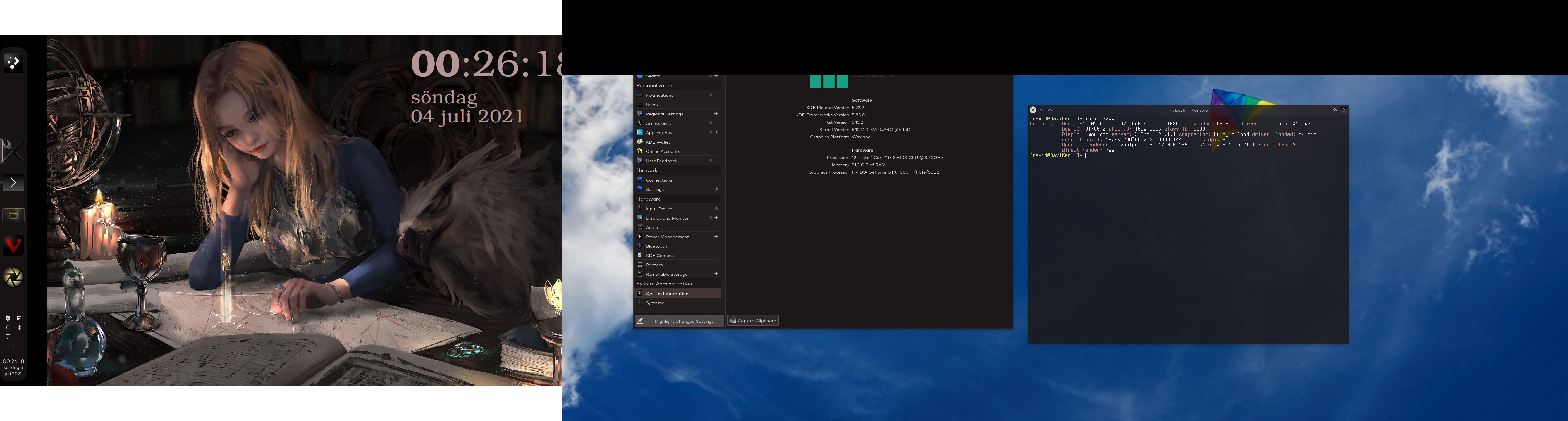Screen dimensions: 1568x421
Task: Open Audio settings
Action: [678, 227]
